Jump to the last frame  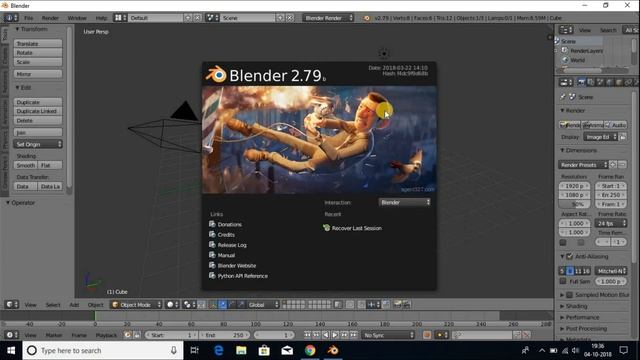click(353, 335)
